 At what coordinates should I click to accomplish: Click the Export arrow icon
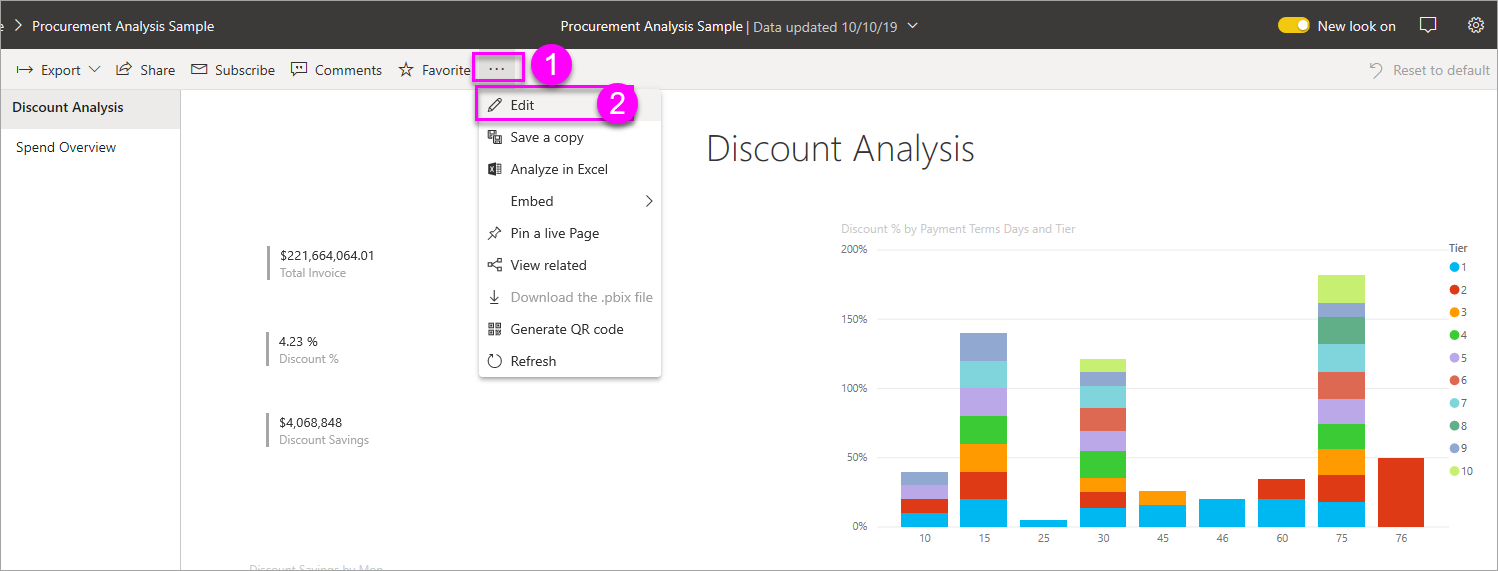[26, 70]
